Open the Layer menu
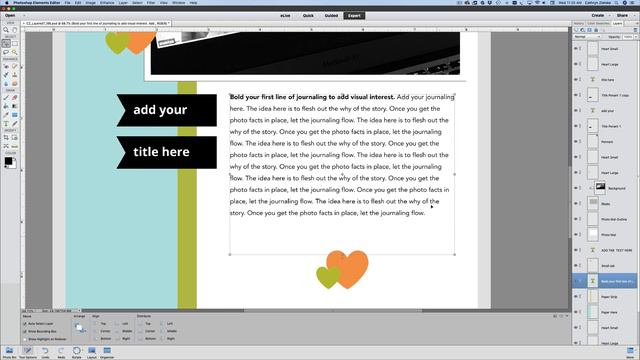 [123, 3]
